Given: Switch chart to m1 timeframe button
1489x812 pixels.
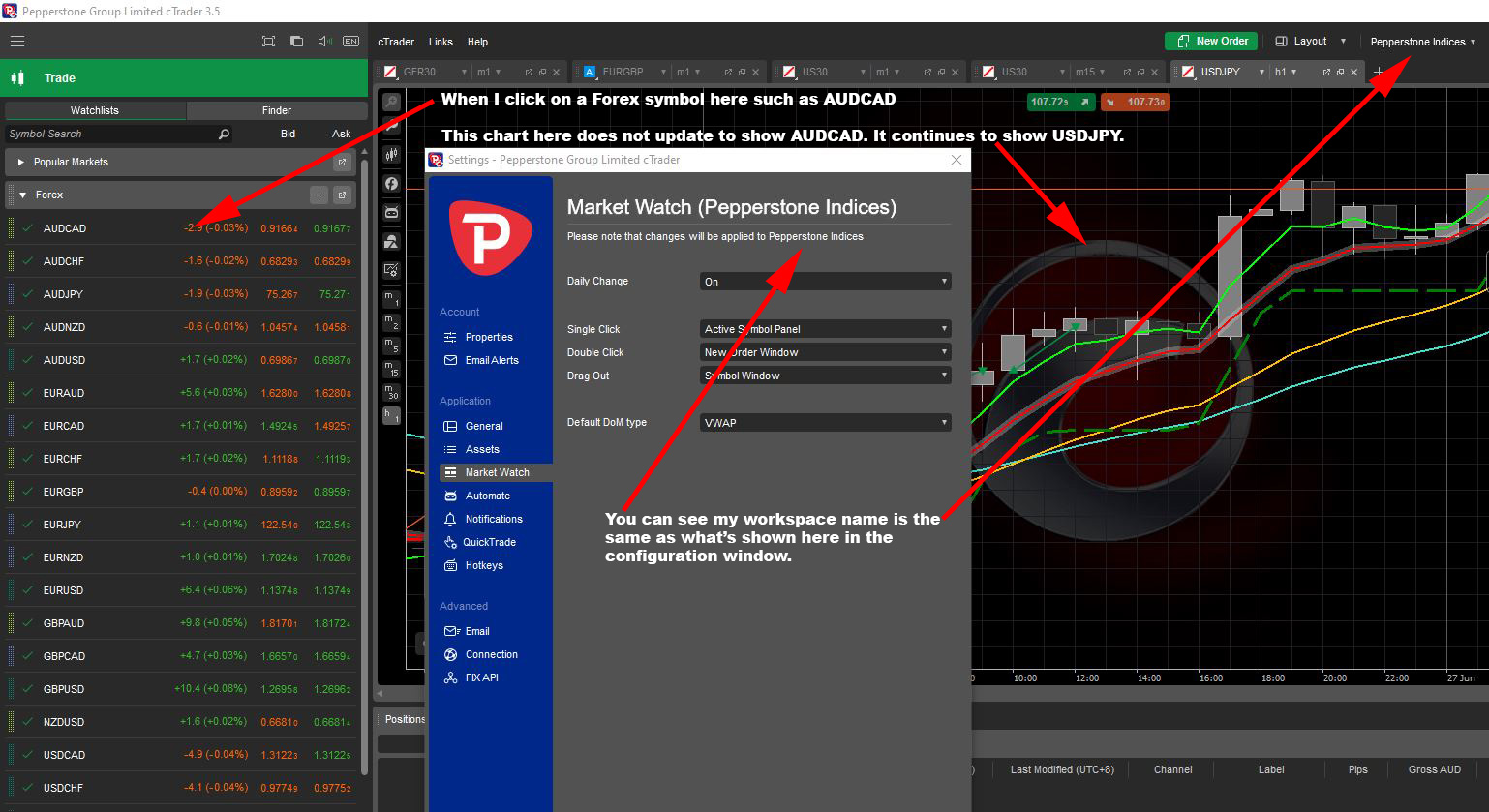Looking at the screenshot, I should pyautogui.click(x=391, y=299).
